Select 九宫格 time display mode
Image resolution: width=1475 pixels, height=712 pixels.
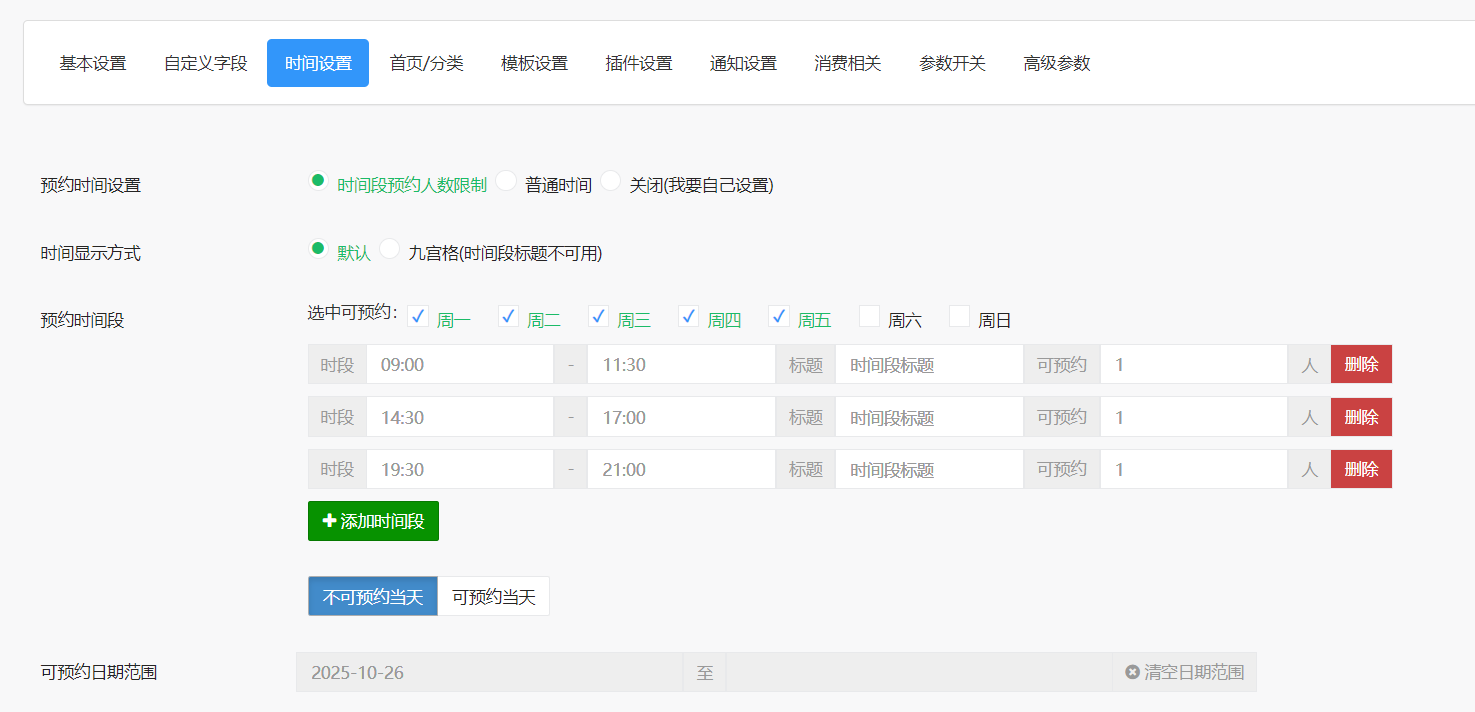point(390,250)
